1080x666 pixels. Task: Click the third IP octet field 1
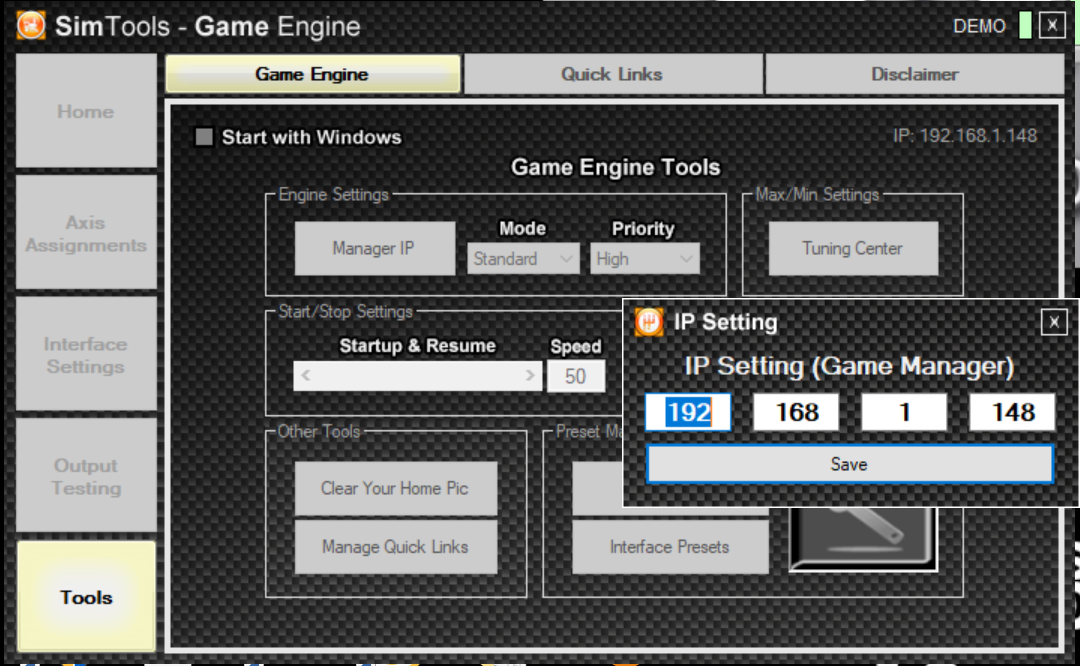(904, 412)
